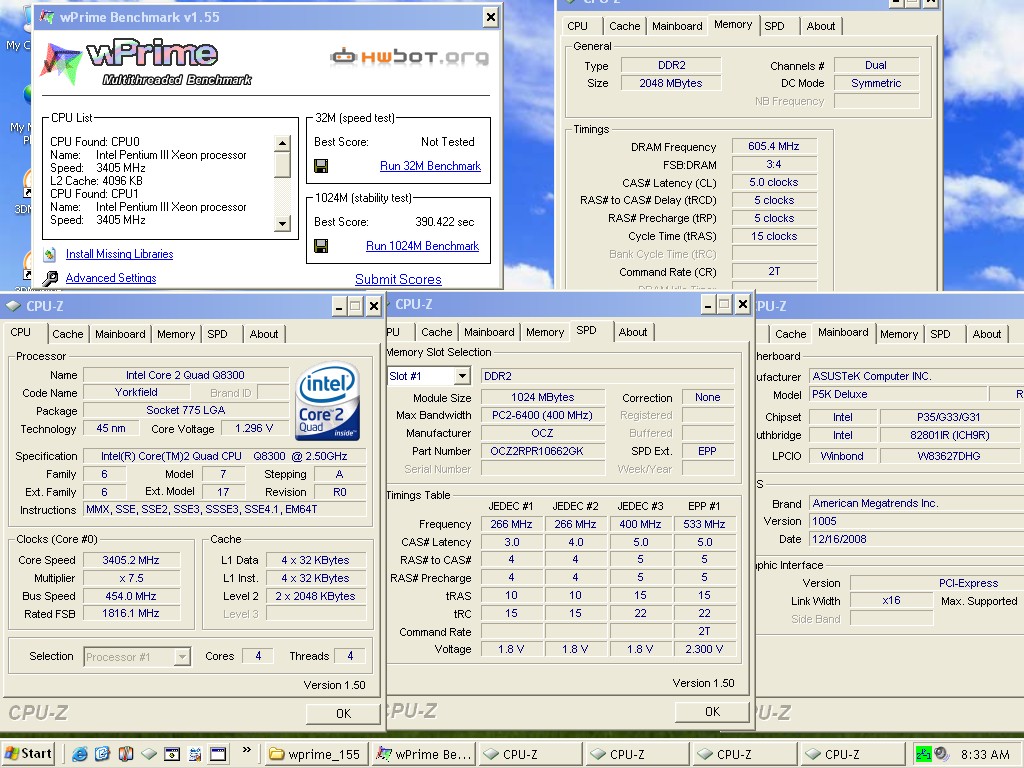Expand hidden quick launch items with the chevron
The width and height of the screenshot is (1024, 768).
(246, 750)
